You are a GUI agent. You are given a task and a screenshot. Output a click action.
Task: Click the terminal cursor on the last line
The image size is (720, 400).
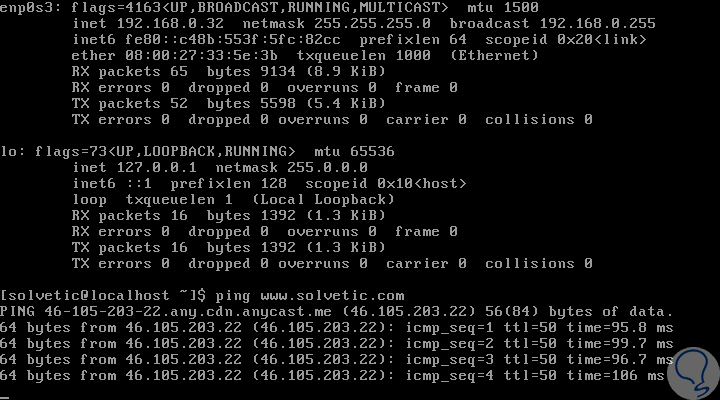pyautogui.click(x=6, y=394)
